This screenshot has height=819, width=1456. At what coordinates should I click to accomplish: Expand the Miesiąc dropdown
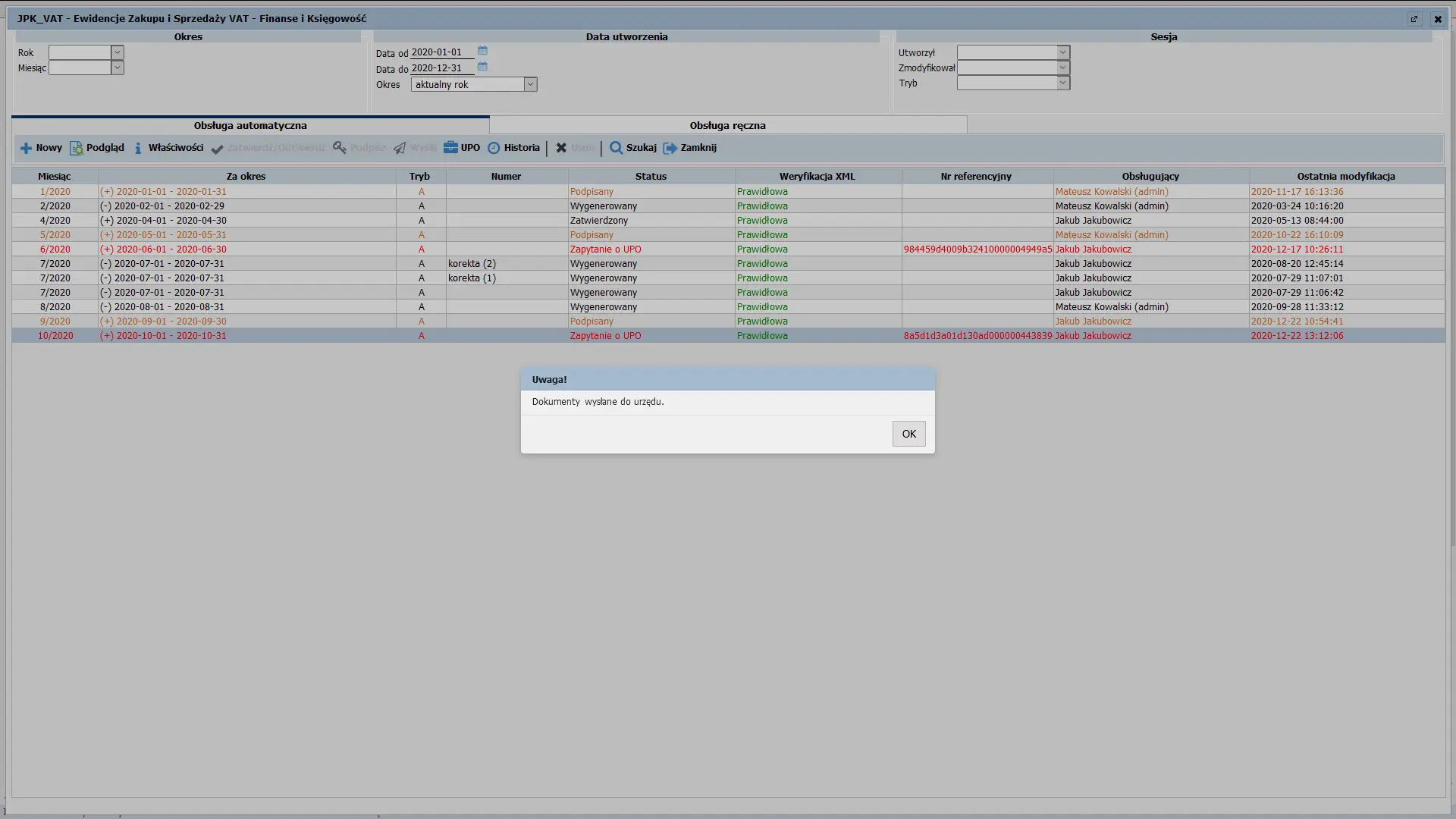click(x=118, y=67)
